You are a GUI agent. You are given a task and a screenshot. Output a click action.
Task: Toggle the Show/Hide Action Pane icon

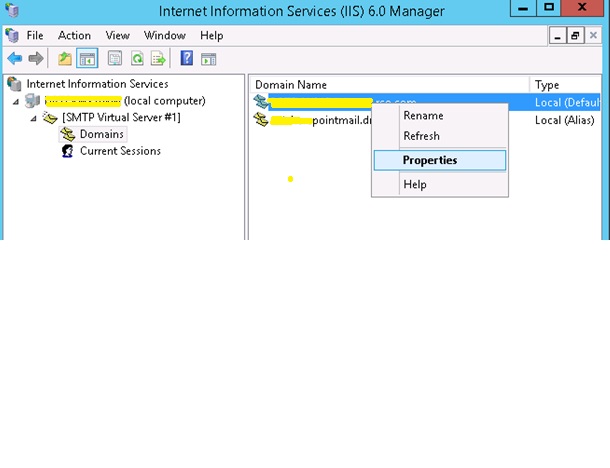click(x=209, y=59)
